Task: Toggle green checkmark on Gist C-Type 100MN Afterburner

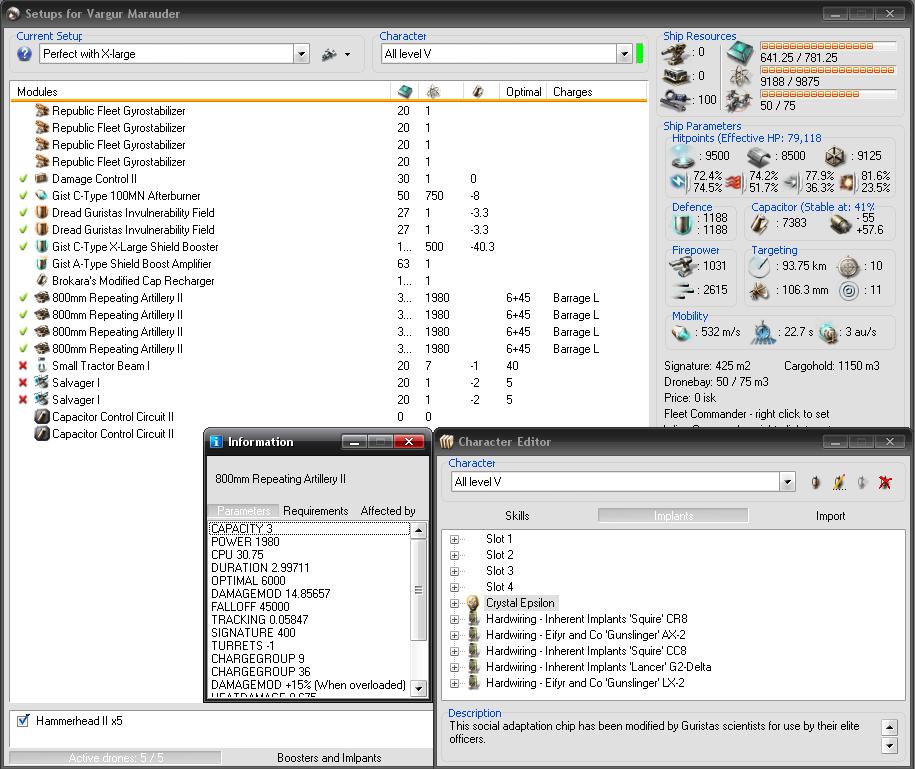Action: pyautogui.click(x=23, y=196)
